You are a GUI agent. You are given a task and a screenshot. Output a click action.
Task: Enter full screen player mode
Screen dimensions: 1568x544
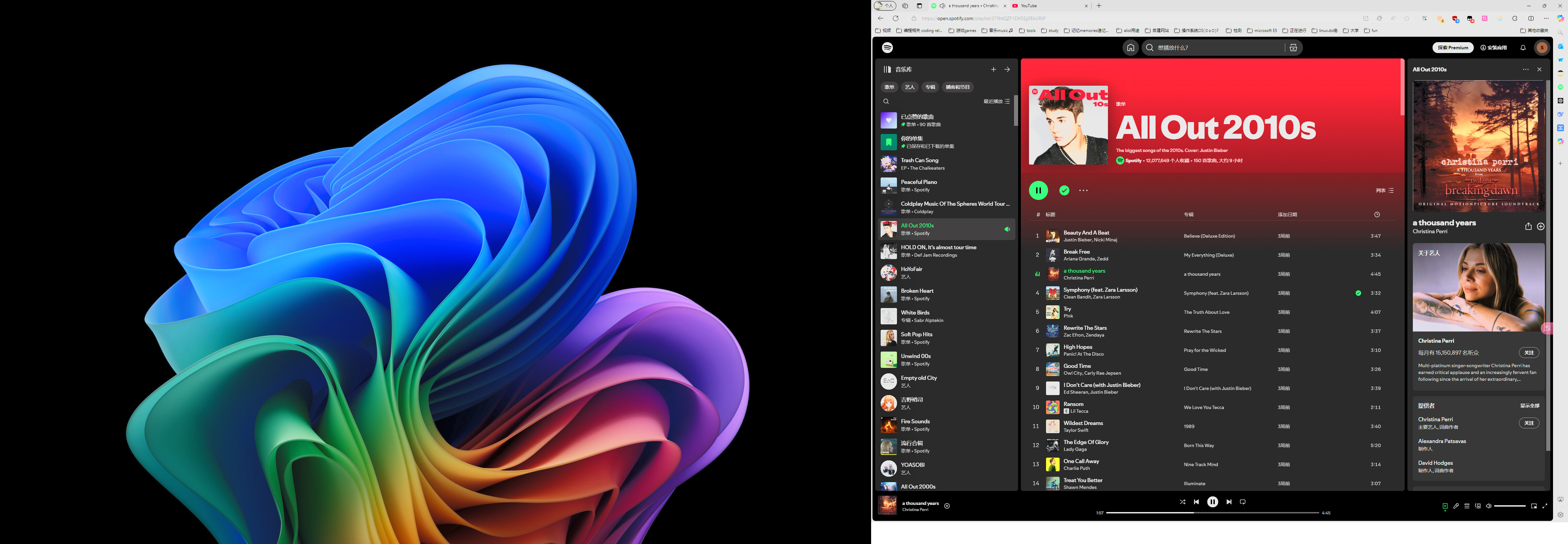pyautogui.click(x=1545, y=506)
